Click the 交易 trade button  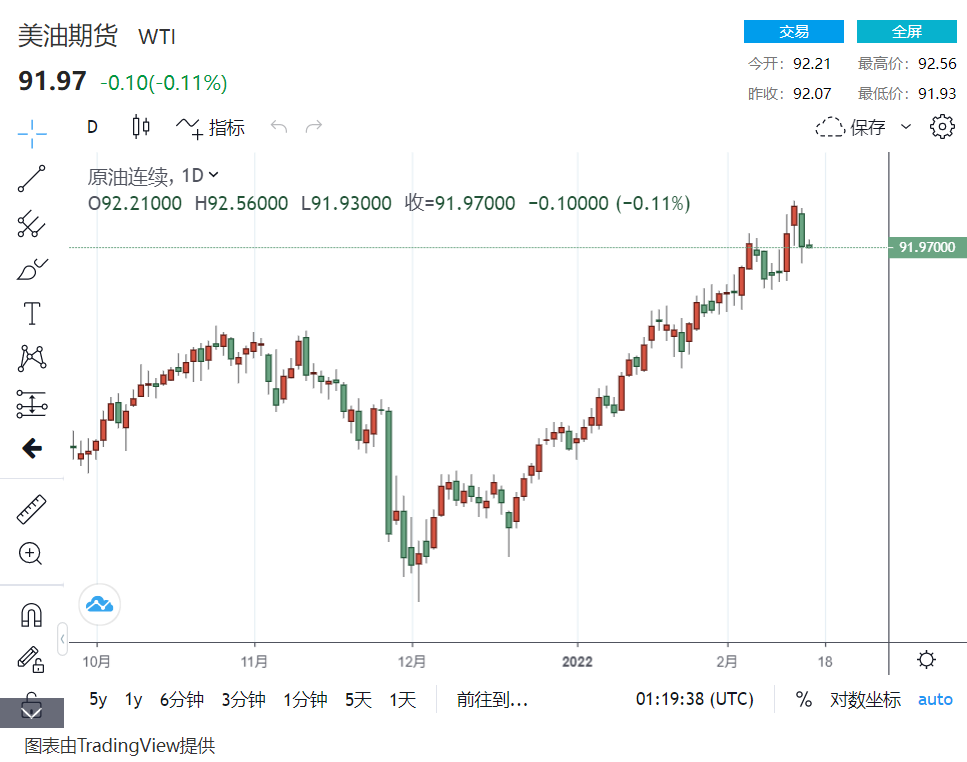click(x=793, y=32)
